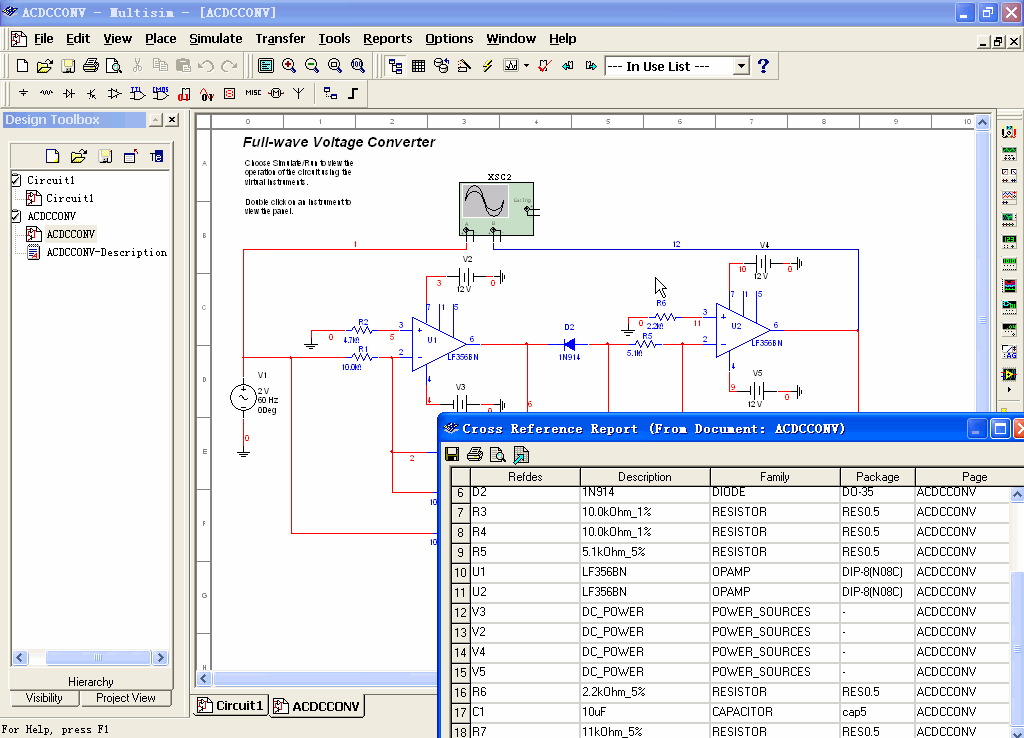1024x738 pixels.
Task: Close the Design Toolbox panel
Action: pyautogui.click(x=172, y=120)
